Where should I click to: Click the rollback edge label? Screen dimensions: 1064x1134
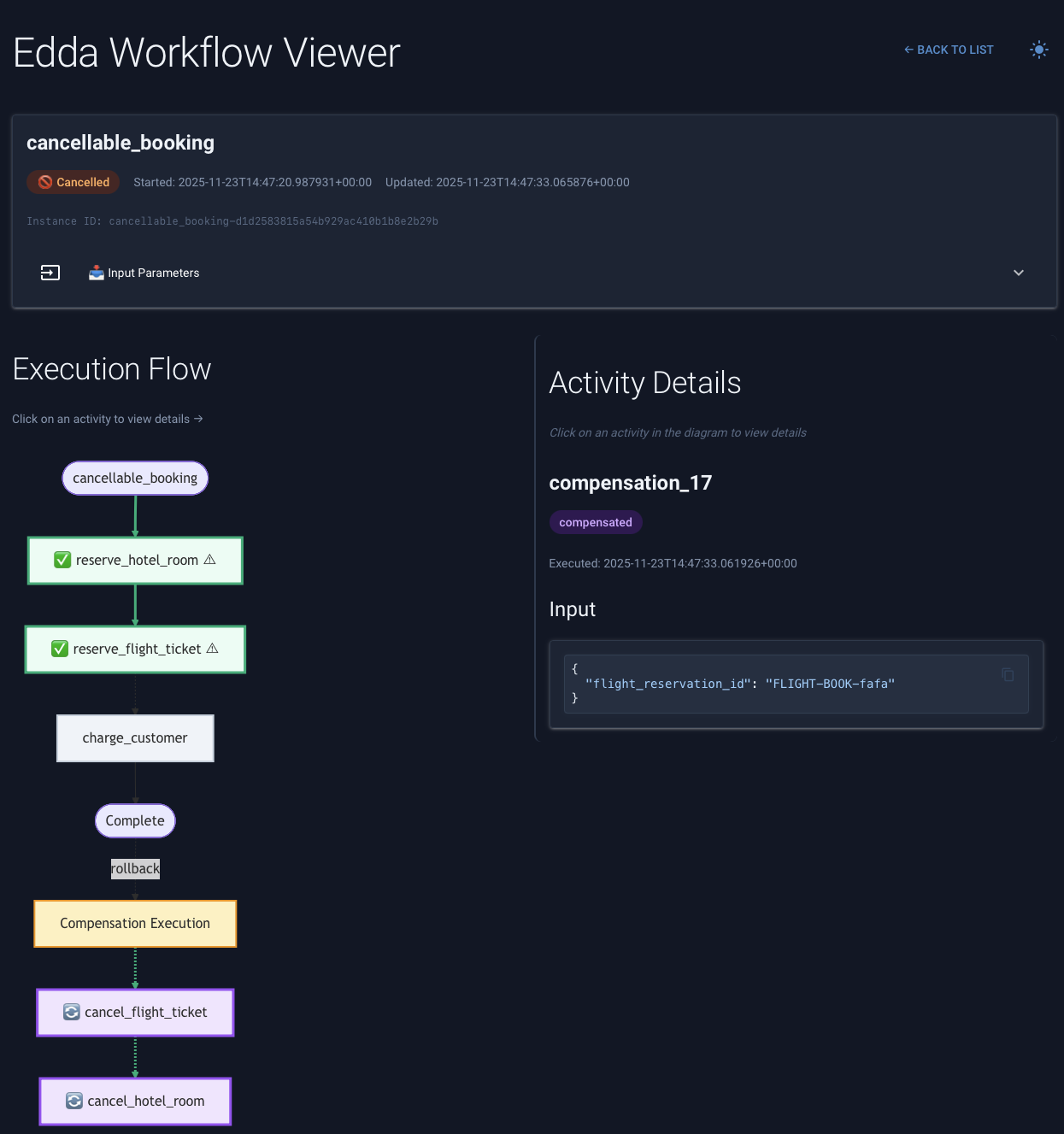135,869
